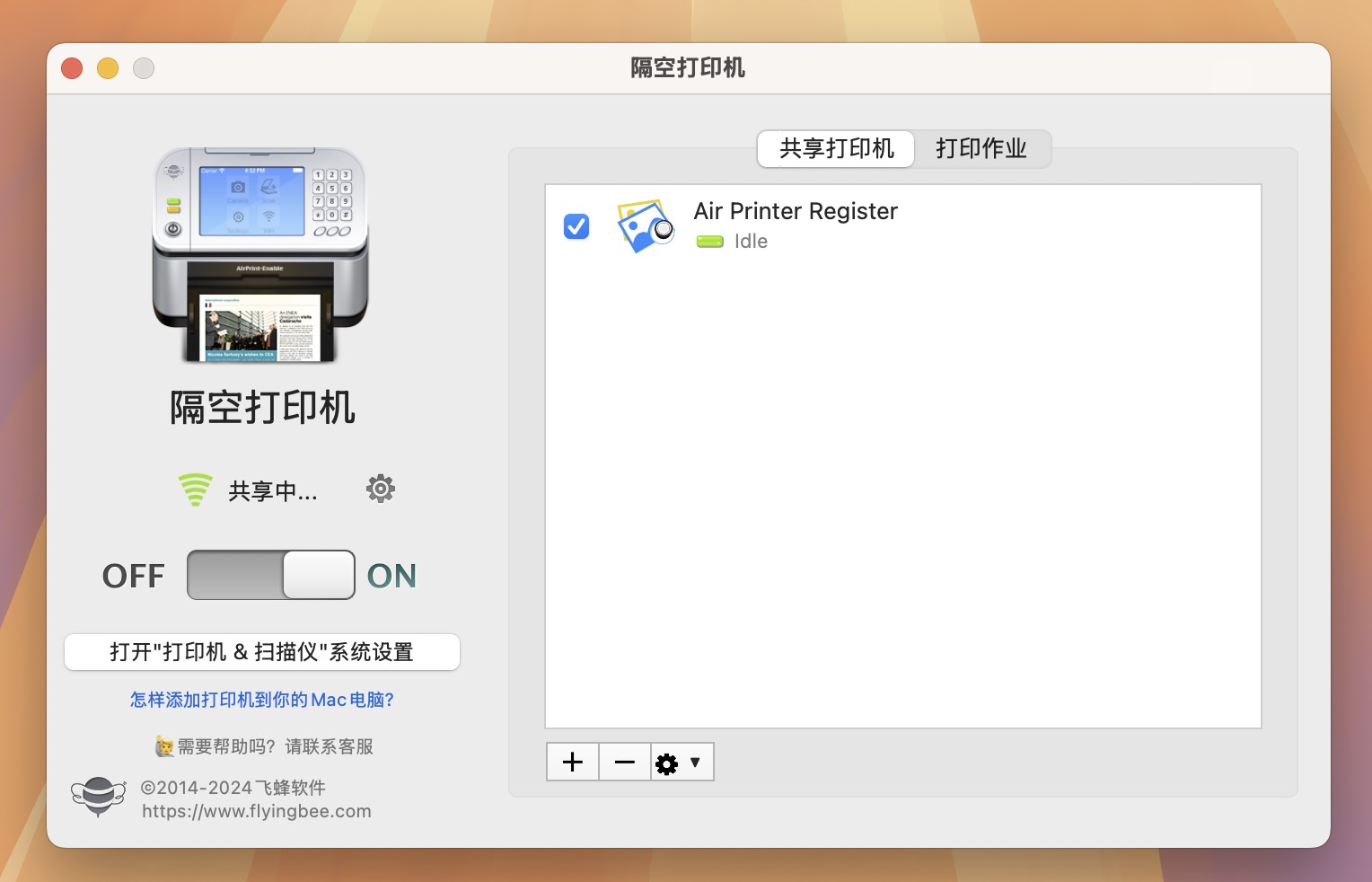The width and height of the screenshot is (1372, 882).
Task: Click the Flyingbee bee logo
Action: coord(98,796)
